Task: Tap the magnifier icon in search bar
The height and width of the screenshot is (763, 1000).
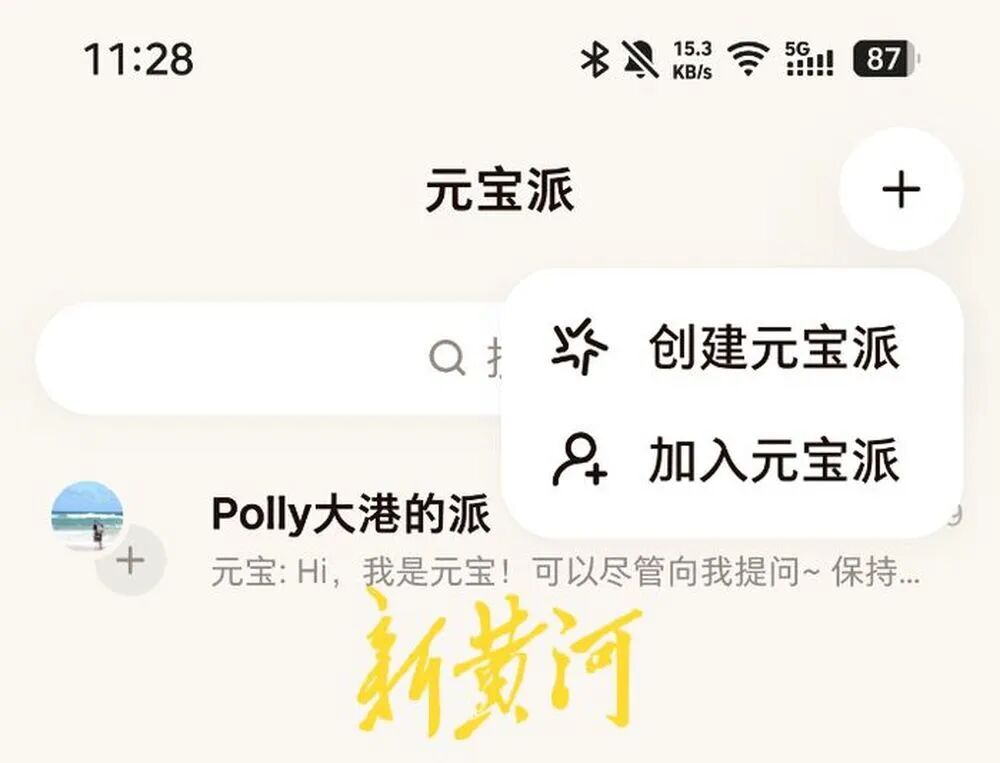Action: pyautogui.click(x=447, y=357)
